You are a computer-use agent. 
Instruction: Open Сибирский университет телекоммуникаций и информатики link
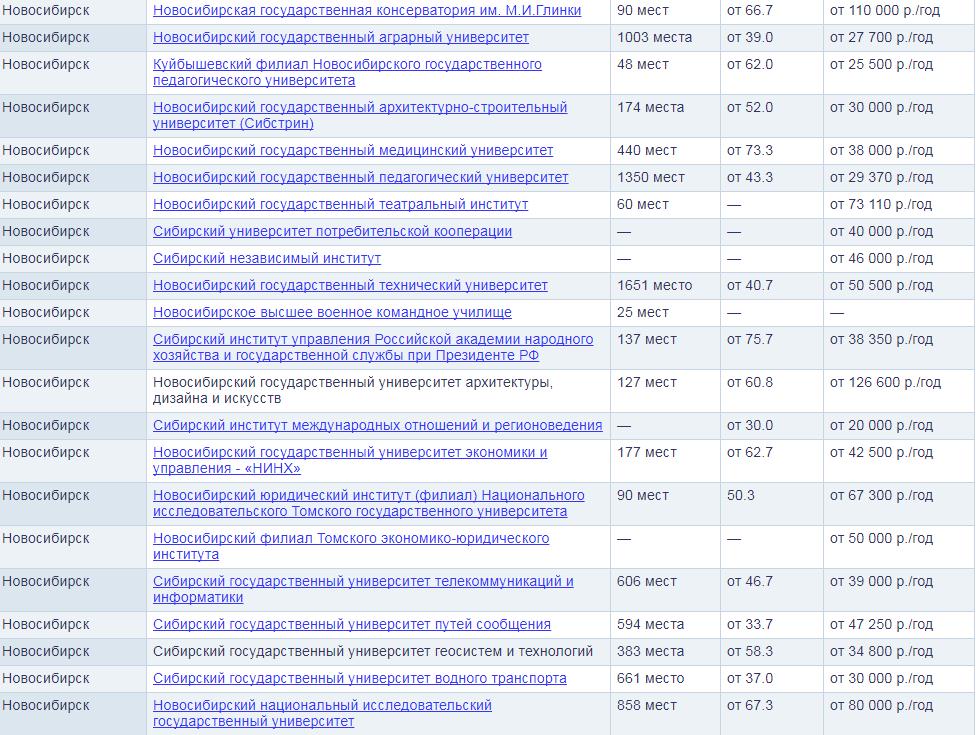pos(364,589)
